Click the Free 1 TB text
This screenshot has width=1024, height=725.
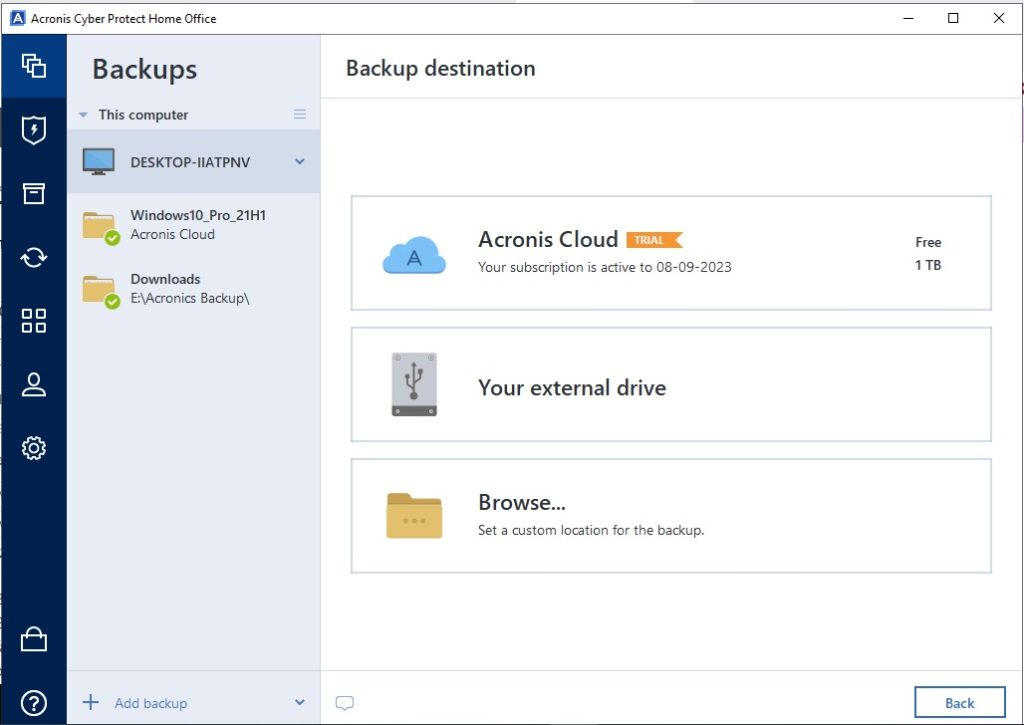click(x=928, y=253)
